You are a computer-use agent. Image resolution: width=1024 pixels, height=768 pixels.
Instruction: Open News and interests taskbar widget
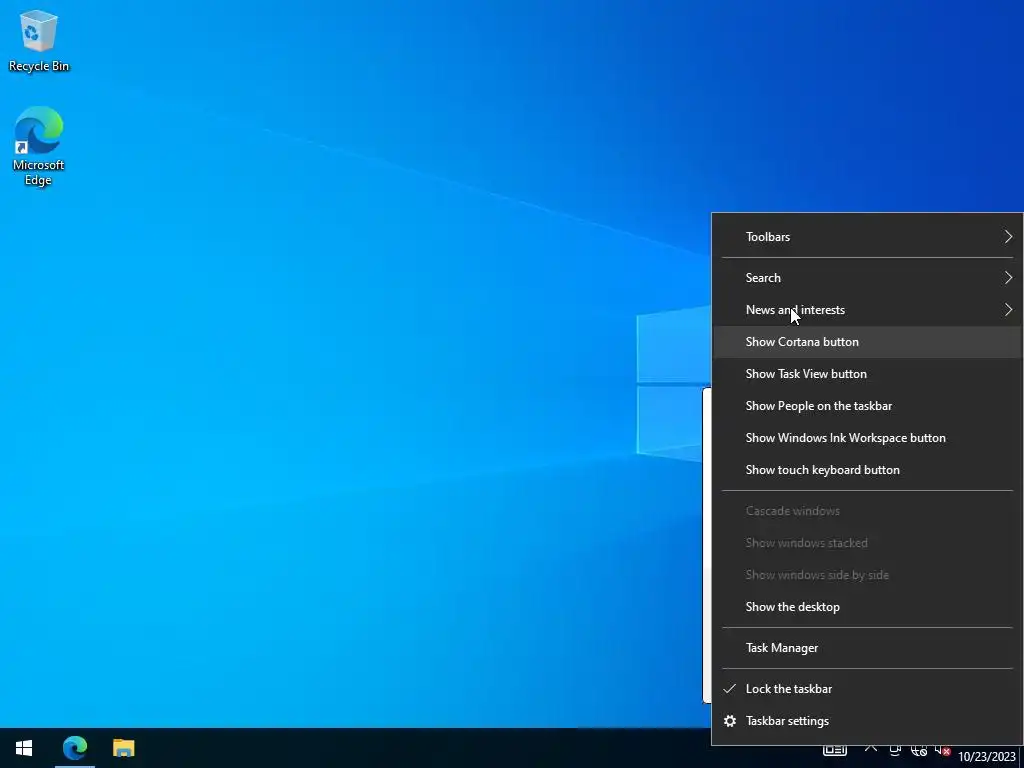coord(835,750)
